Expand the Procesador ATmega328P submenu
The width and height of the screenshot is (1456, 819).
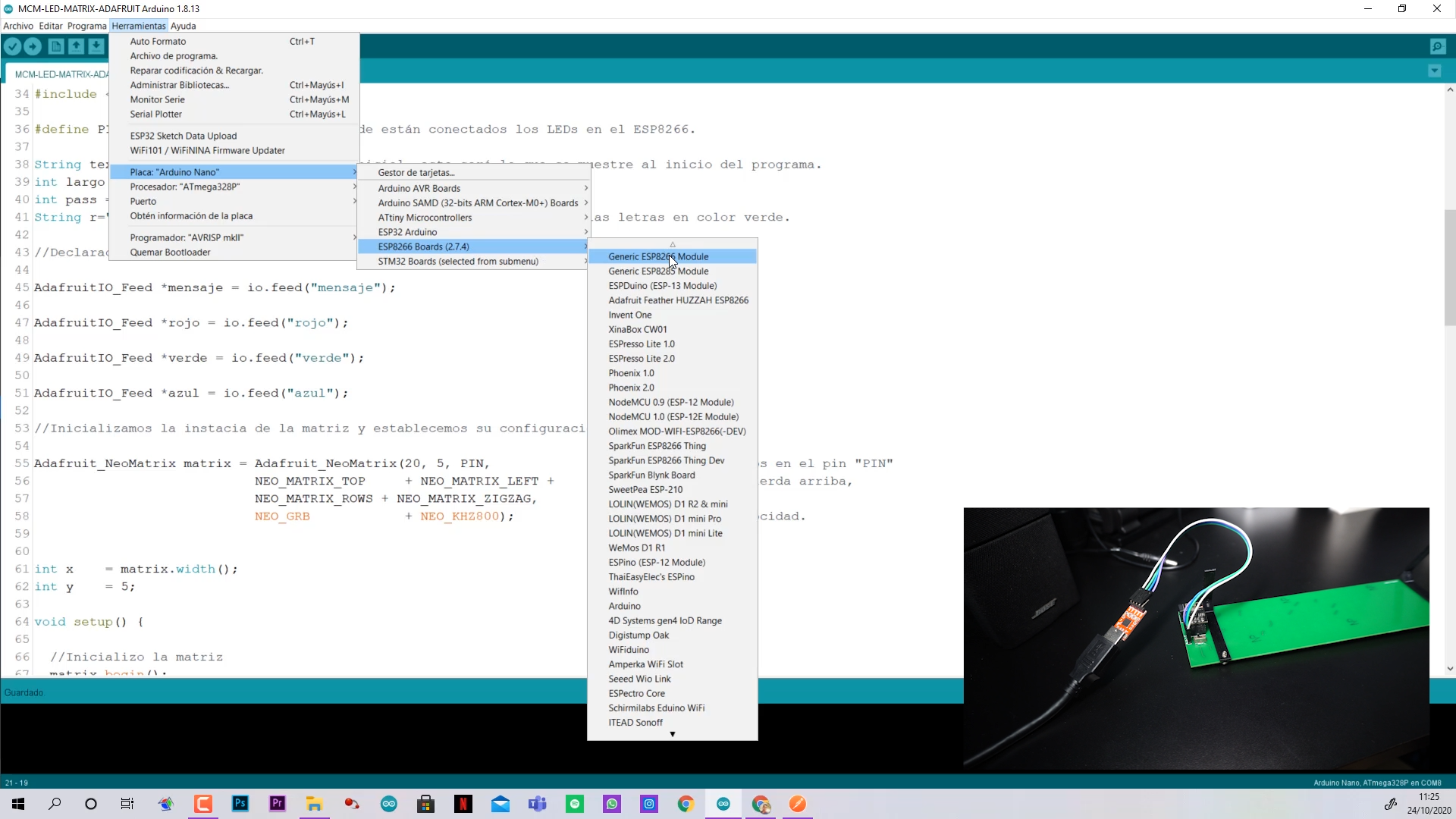[x=234, y=187]
